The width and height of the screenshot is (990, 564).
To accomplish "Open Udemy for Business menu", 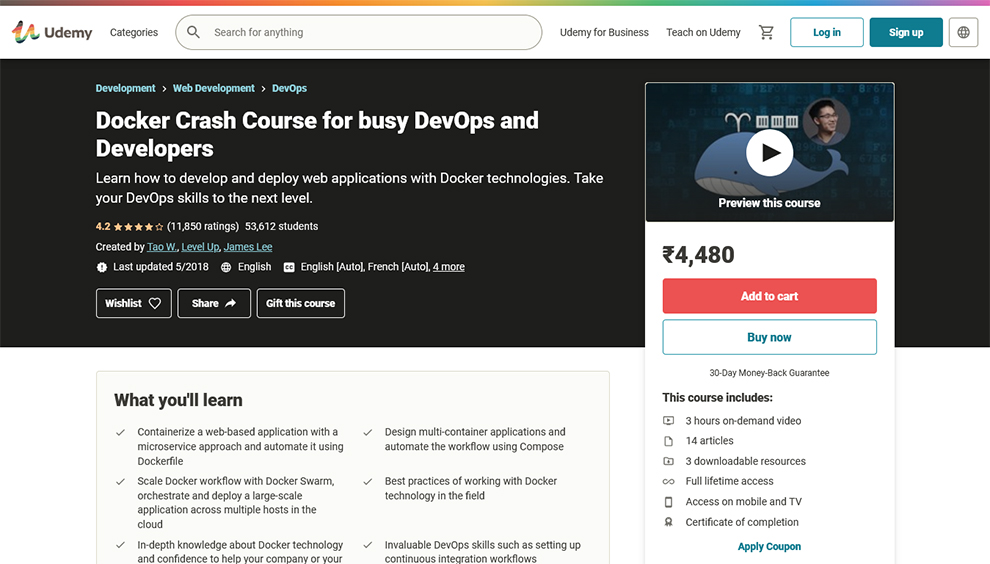I will 604,32.
